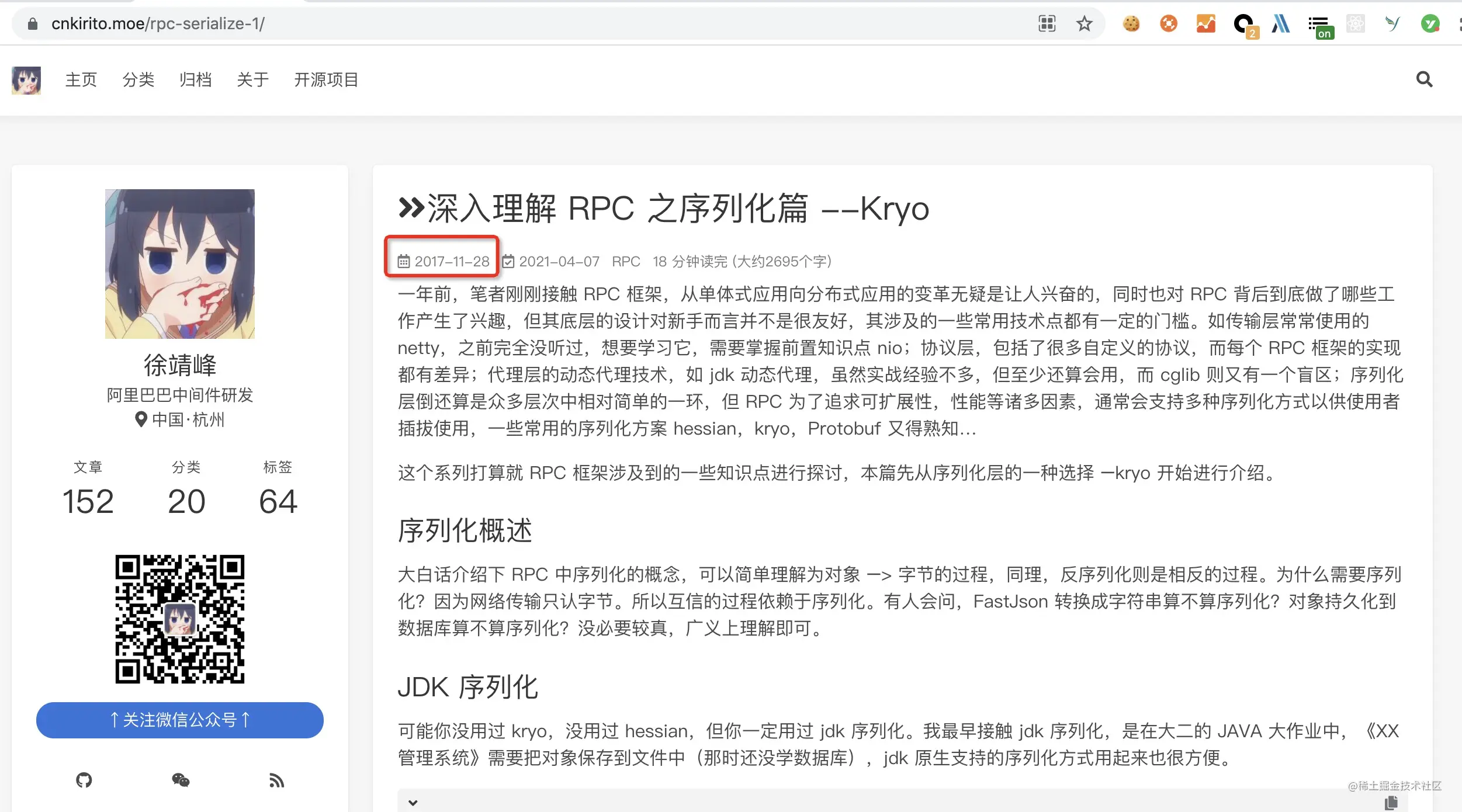Click the author name 徐靖峰
The image size is (1462, 812).
[180, 365]
